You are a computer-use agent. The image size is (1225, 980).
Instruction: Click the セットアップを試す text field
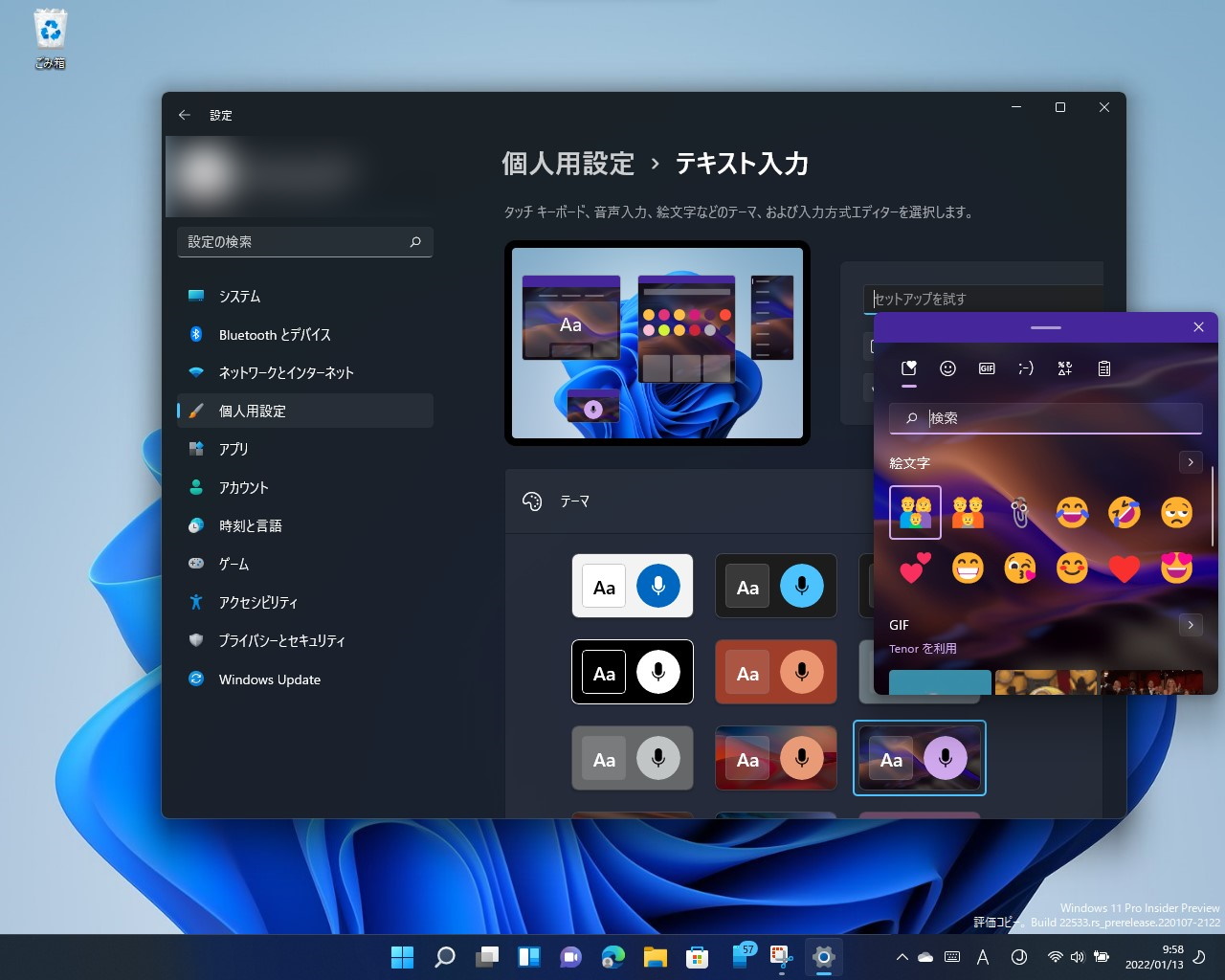coord(984,299)
